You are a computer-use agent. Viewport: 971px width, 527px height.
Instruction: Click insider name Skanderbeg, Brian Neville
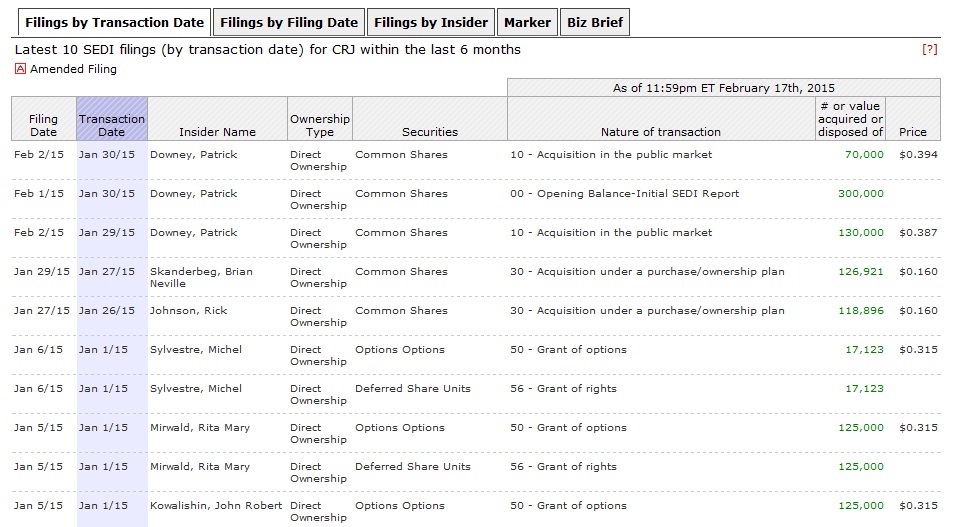tap(201, 277)
